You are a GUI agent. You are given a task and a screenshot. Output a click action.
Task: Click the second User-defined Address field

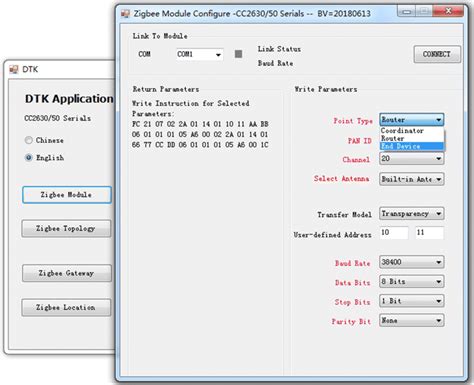pos(429,233)
